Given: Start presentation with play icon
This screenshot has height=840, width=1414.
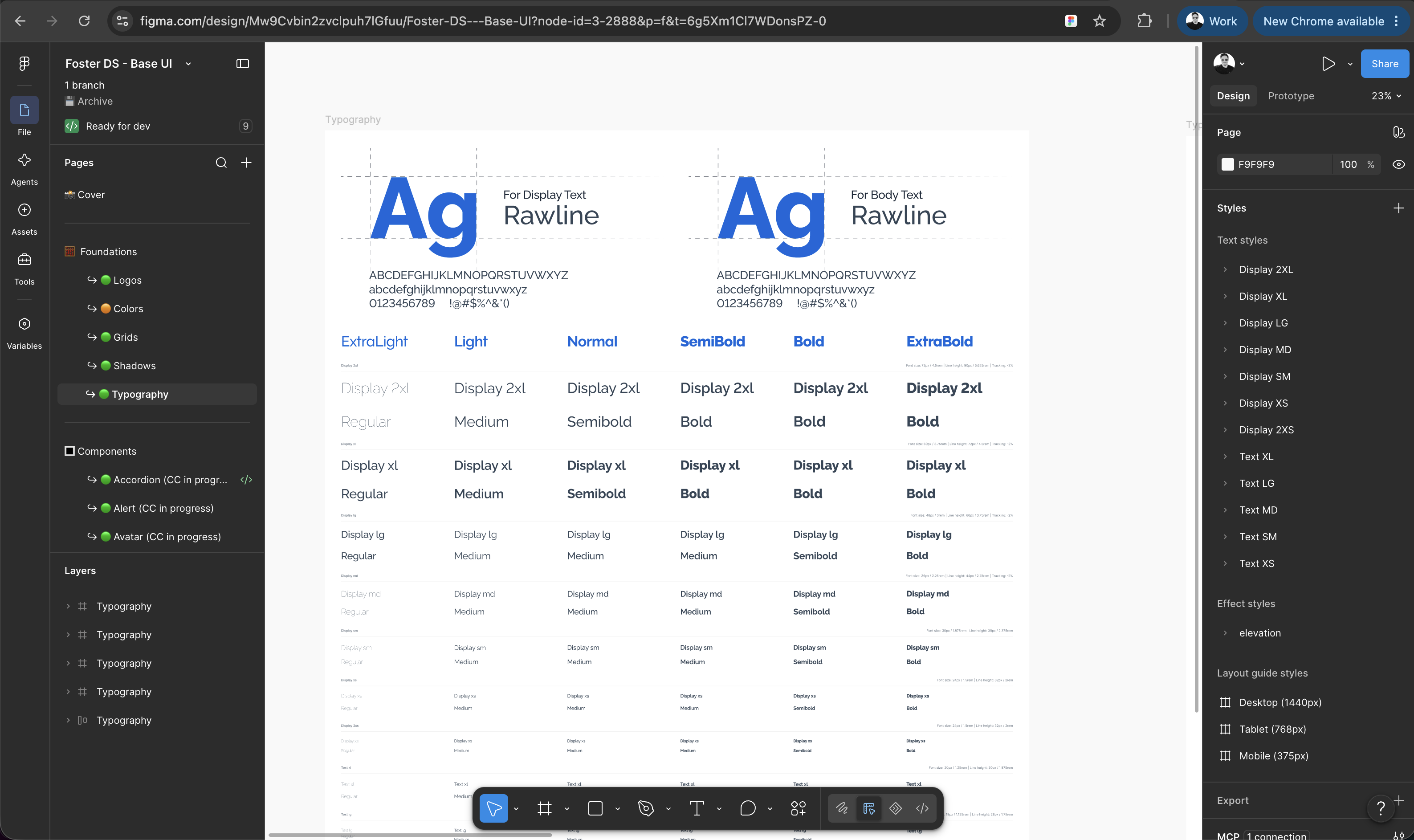Looking at the screenshot, I should pyautogui.click(x=1328, y=64).
